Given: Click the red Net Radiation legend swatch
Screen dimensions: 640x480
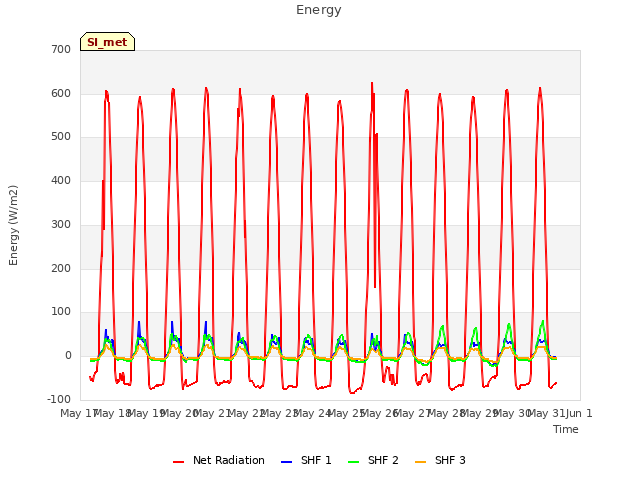Looking at the screenshot, I should [178, 462].
